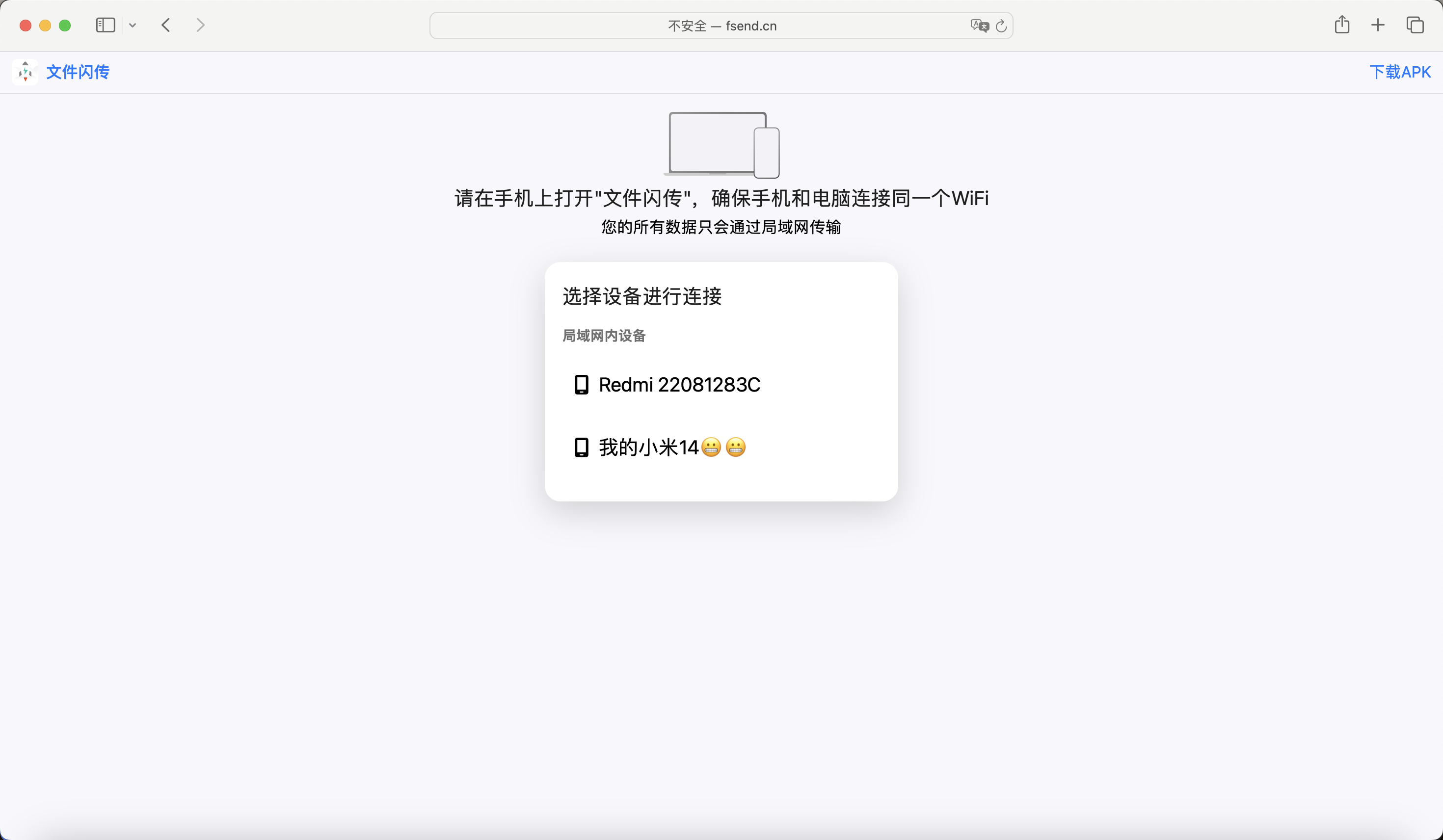This screenshot has width=1443, height=840.
Task: Click the 选择设备进行连接 heading
Action: (642, 296)
